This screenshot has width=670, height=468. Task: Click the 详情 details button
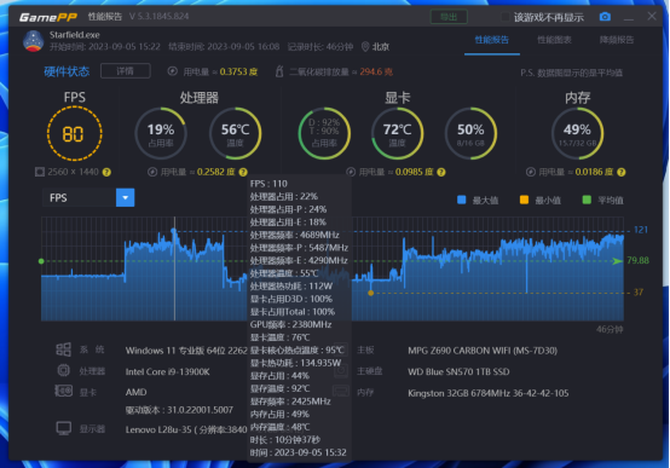125,71
